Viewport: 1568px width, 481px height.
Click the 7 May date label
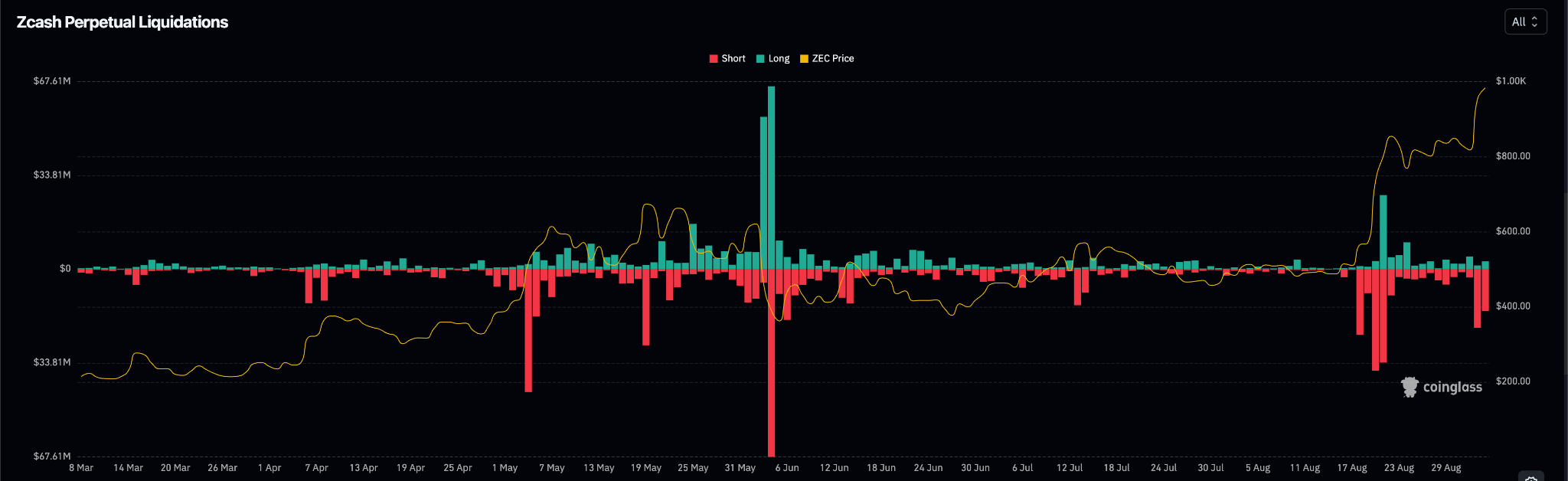(x=551, y=468)
